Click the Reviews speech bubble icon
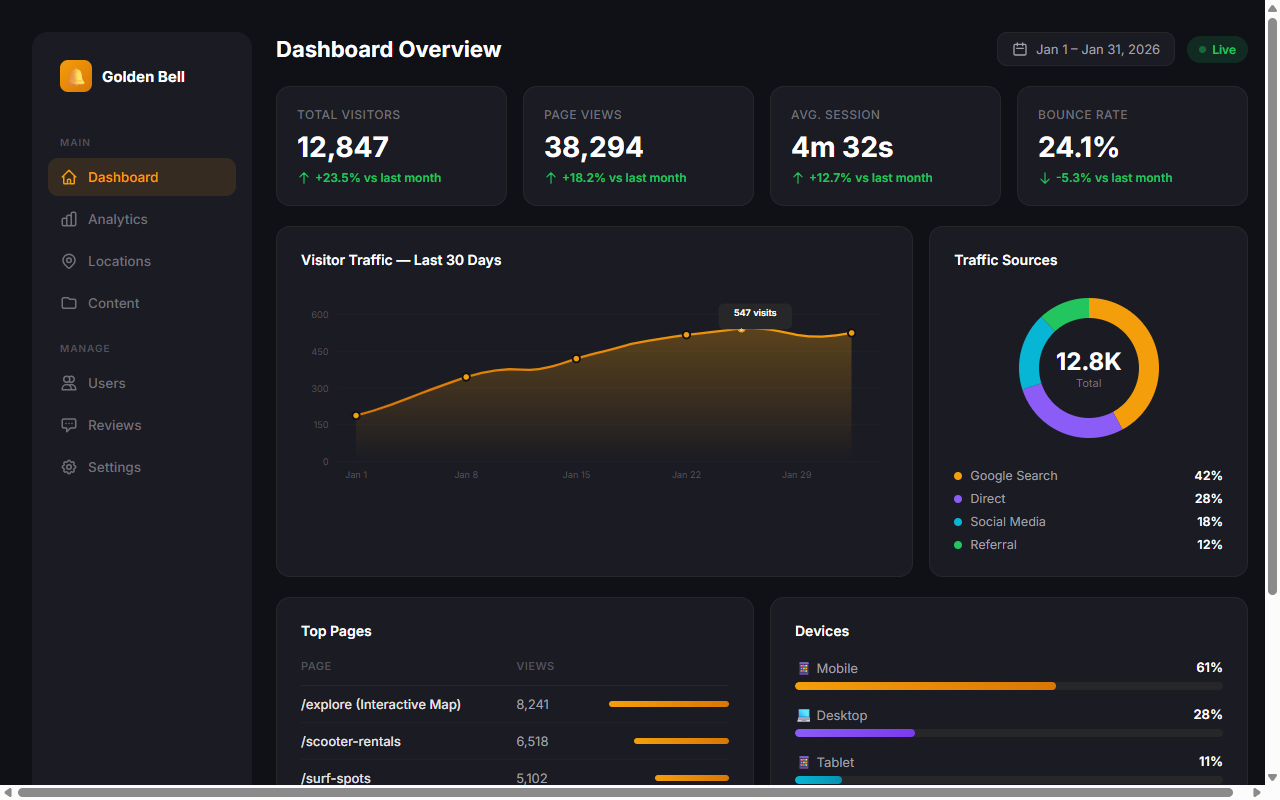 click(68, 425)
